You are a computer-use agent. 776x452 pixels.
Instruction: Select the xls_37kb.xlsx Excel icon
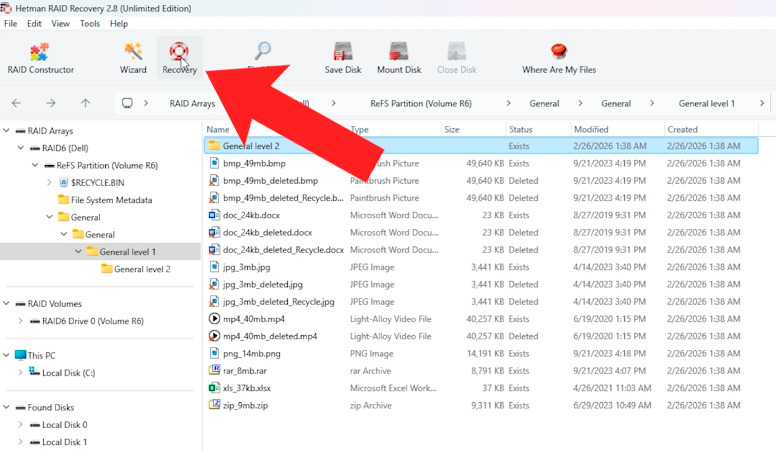click(x=214, y=388)
